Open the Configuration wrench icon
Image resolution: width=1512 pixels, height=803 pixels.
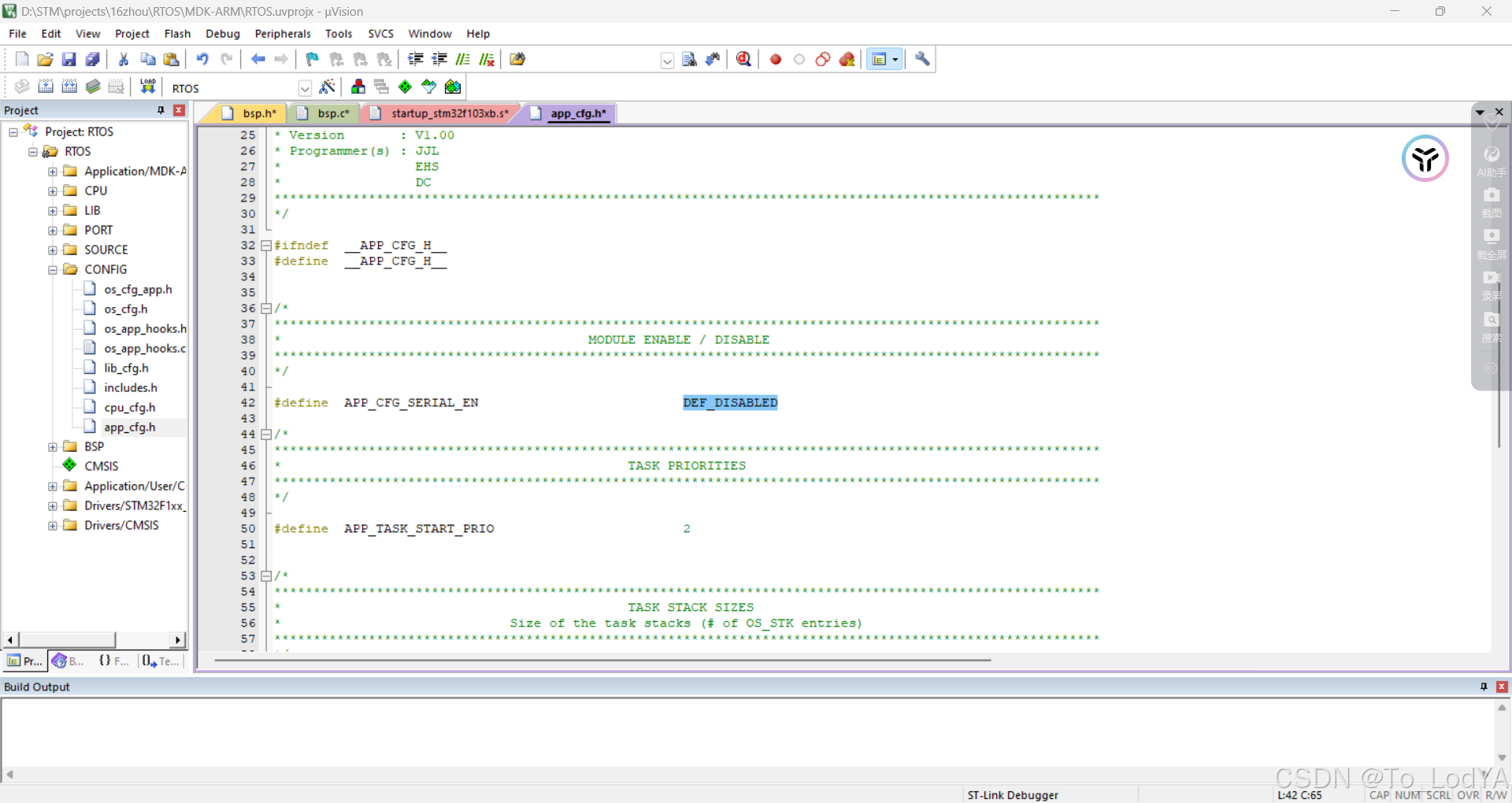tap(922, 59)
